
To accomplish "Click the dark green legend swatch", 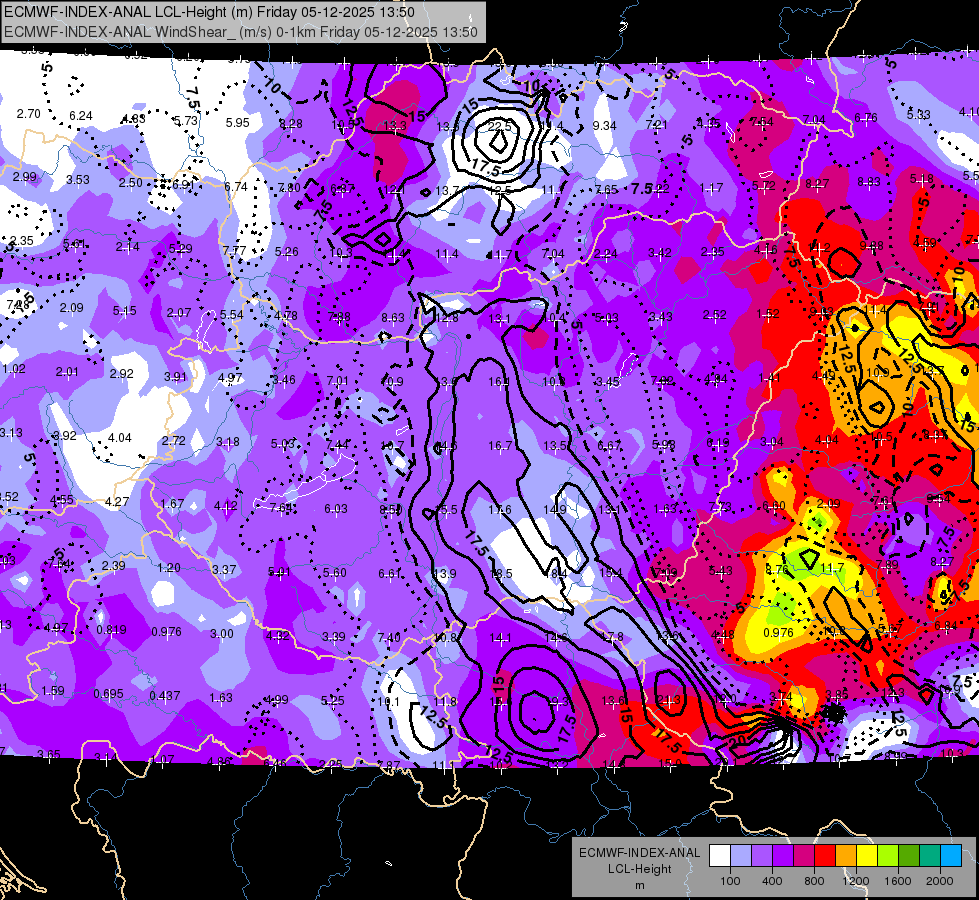I will click(x=909, y=856).
